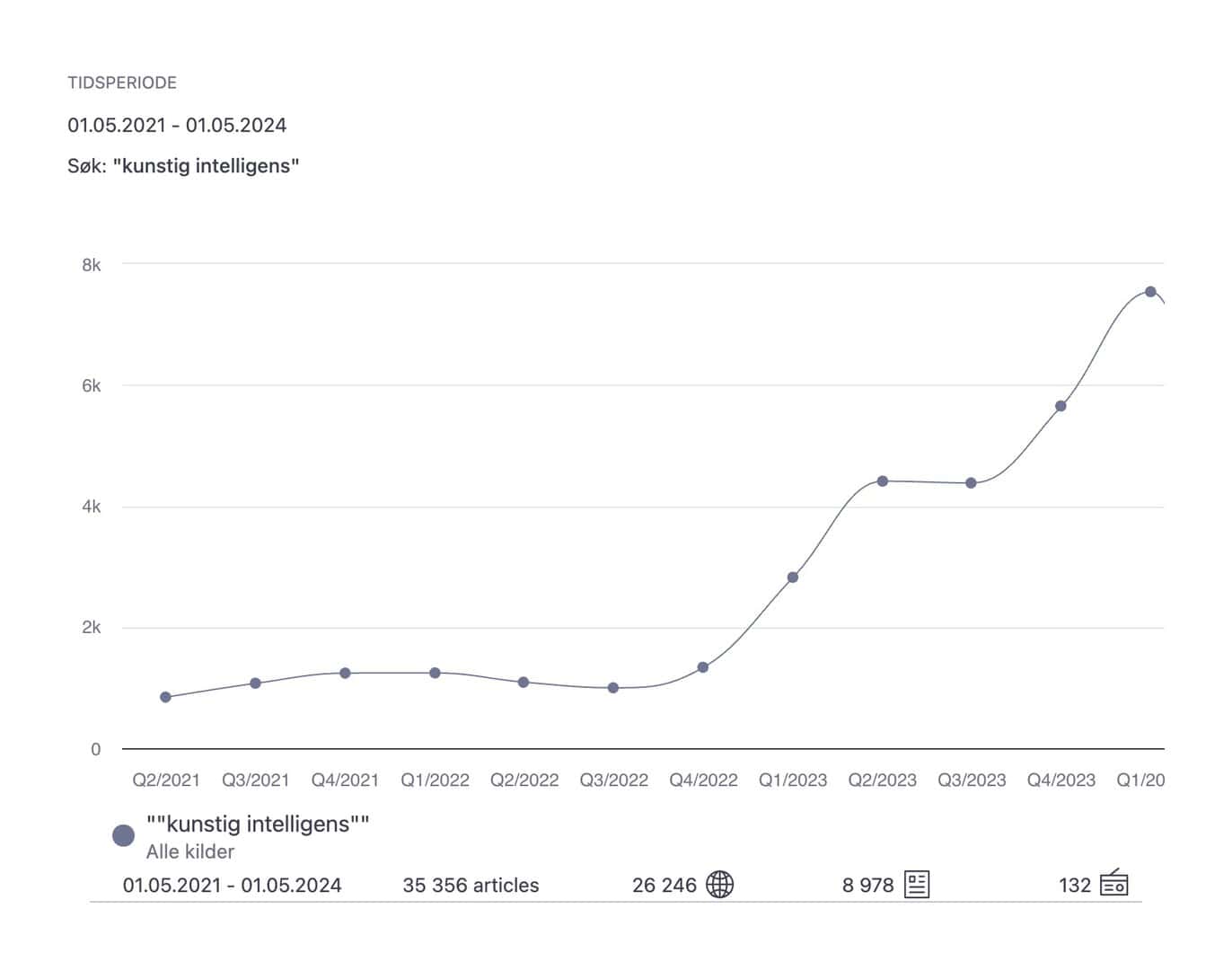
Task: Select the Q1/2022 data point
Action: click(x=435, y=673)
